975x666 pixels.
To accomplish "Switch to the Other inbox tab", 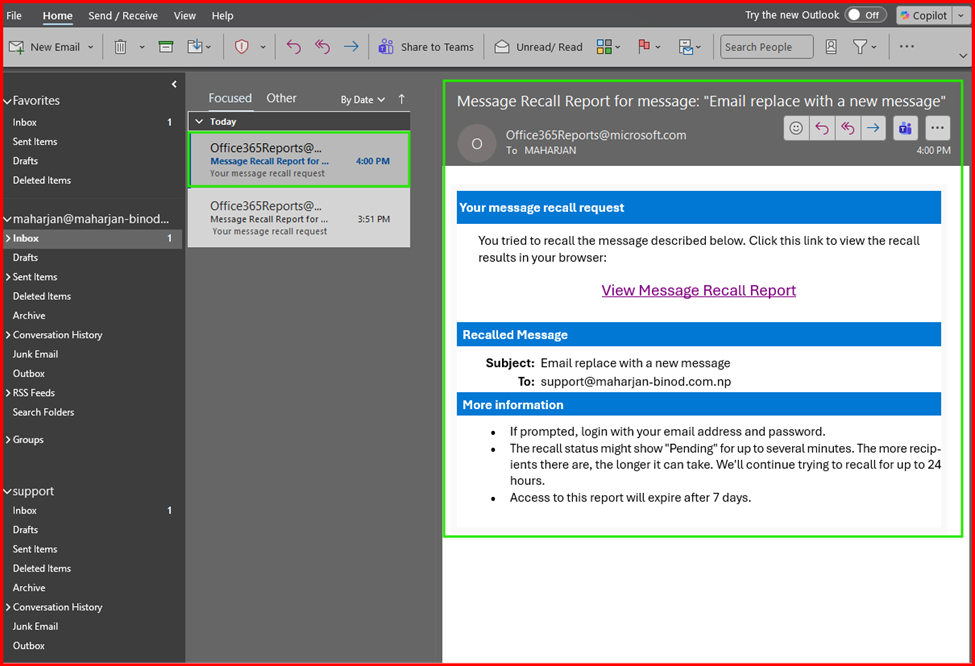I will click(x=281, y=98).
